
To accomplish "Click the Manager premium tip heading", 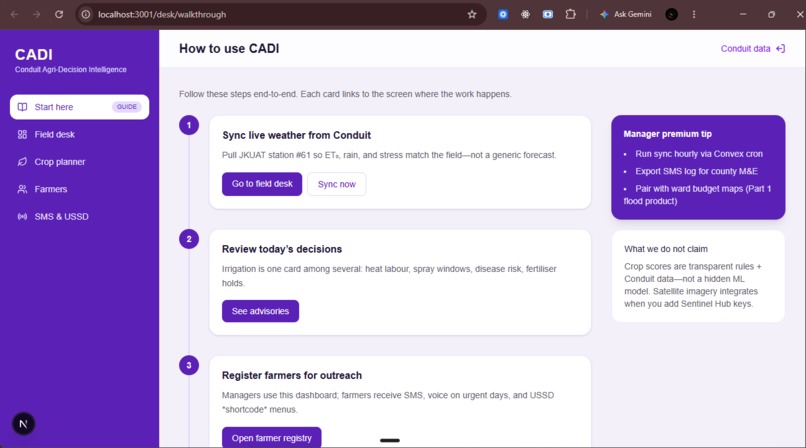I will click(667, 134).
